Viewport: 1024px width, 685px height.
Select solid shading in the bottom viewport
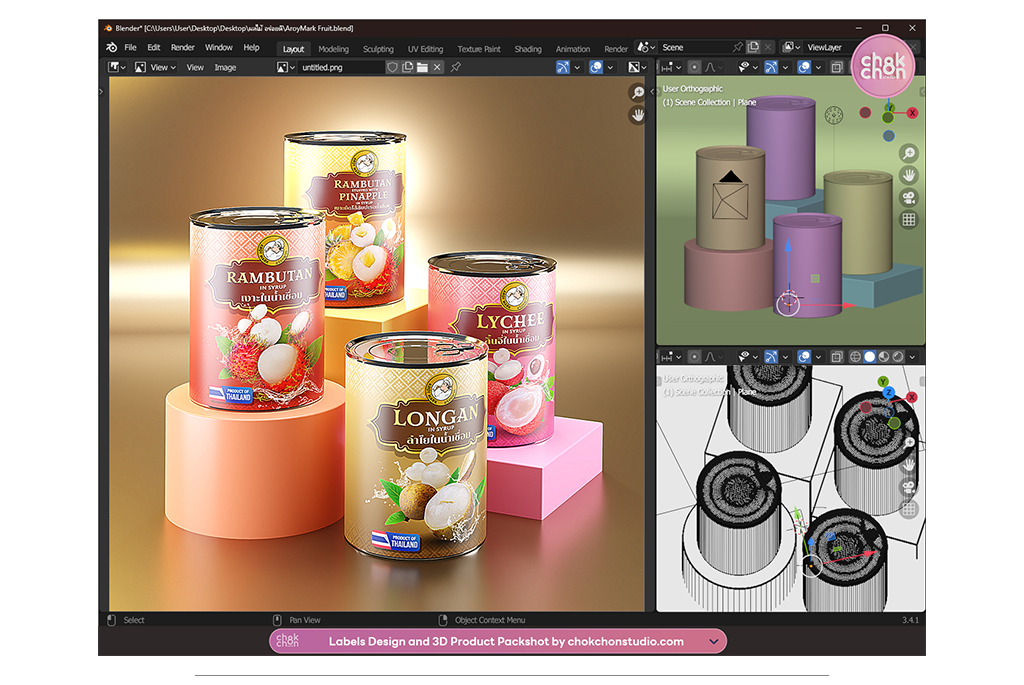point(869,357)
